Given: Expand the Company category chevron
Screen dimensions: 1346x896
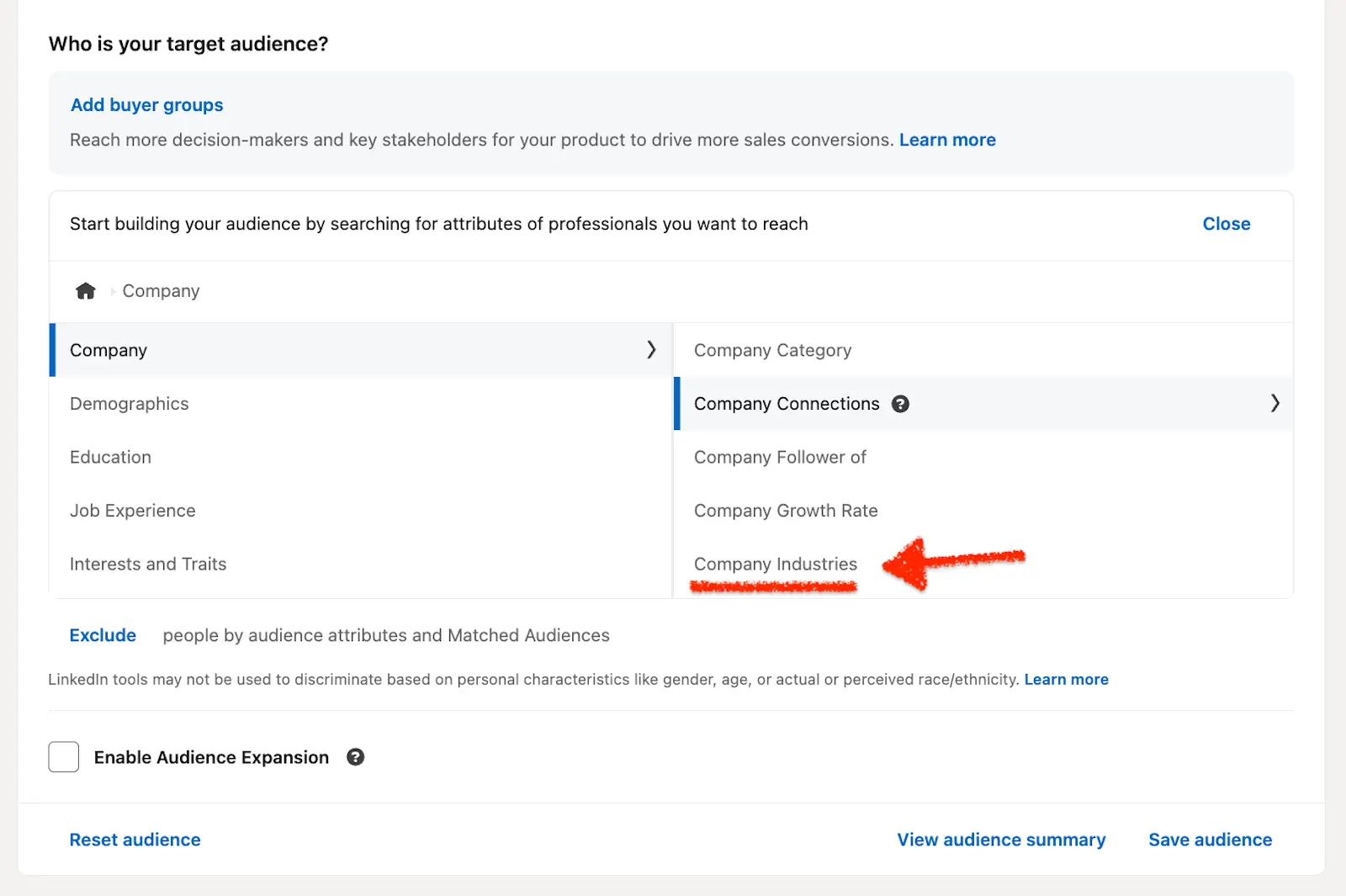Looking at the screenshot, I should 651,350.
